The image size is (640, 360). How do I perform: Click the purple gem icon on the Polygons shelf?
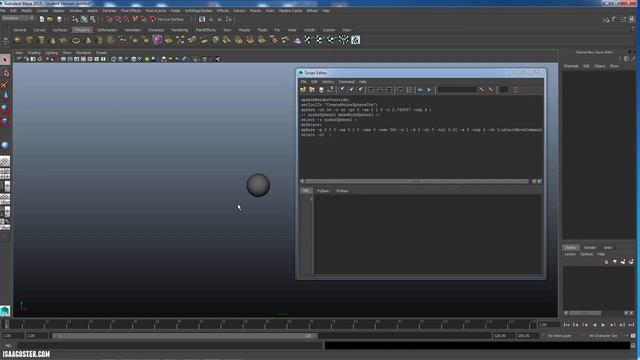157,40
